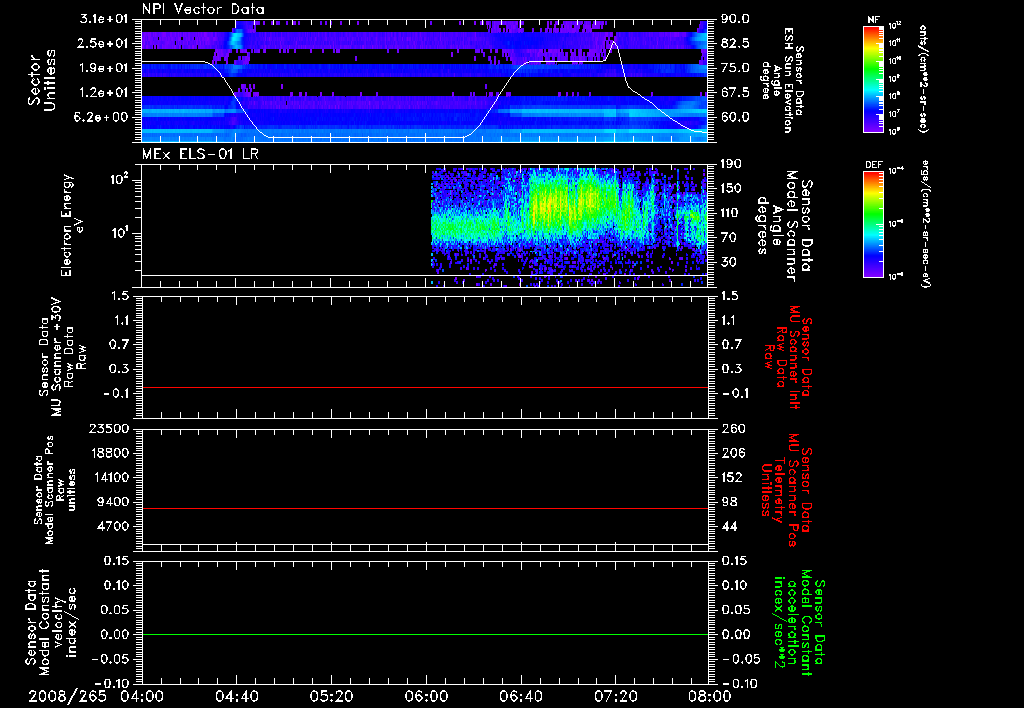
Task: Click the 04:00 time axis label
Action: (x=142, y=696)
